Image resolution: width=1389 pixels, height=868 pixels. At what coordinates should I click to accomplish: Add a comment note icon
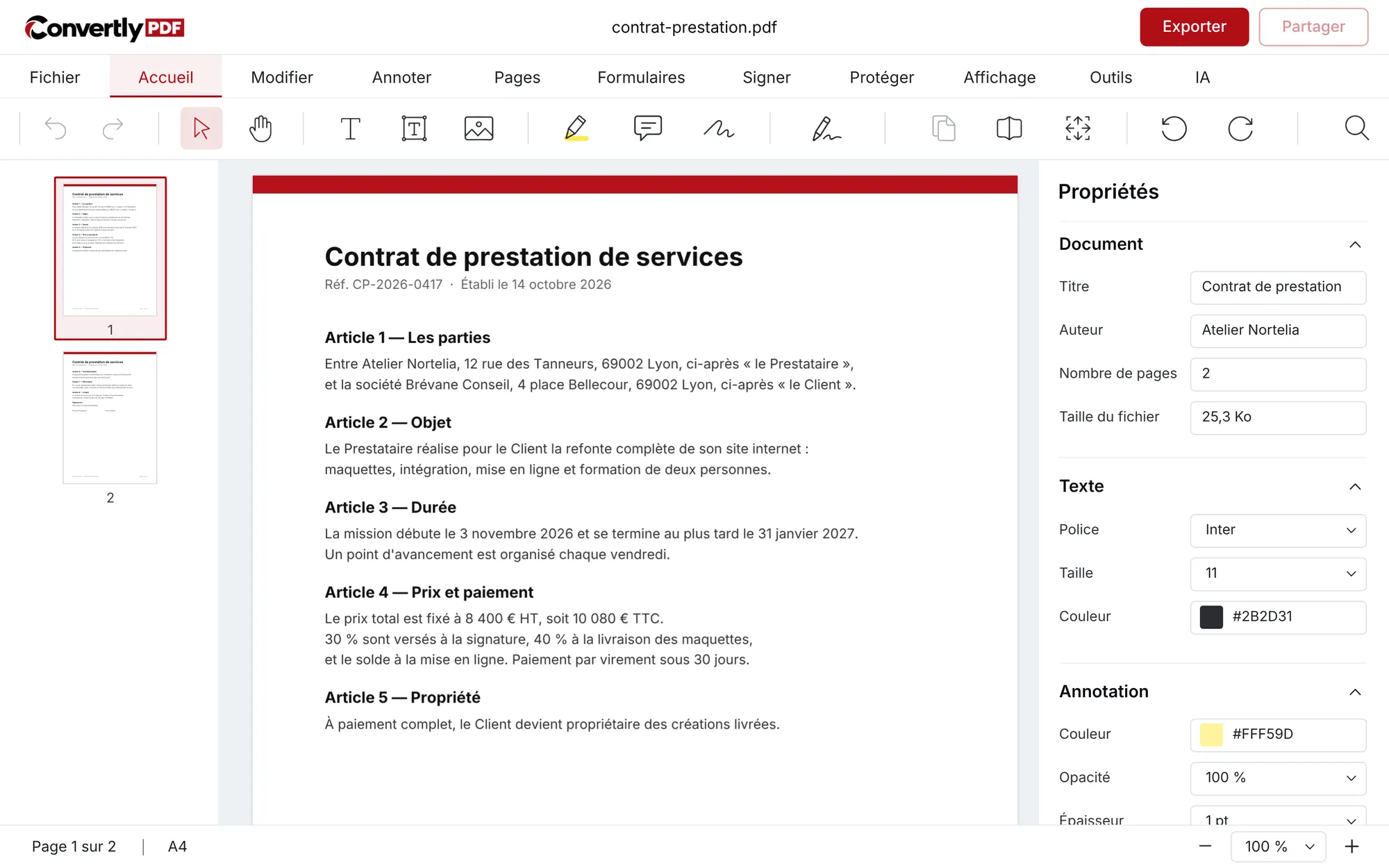(647, 128)
